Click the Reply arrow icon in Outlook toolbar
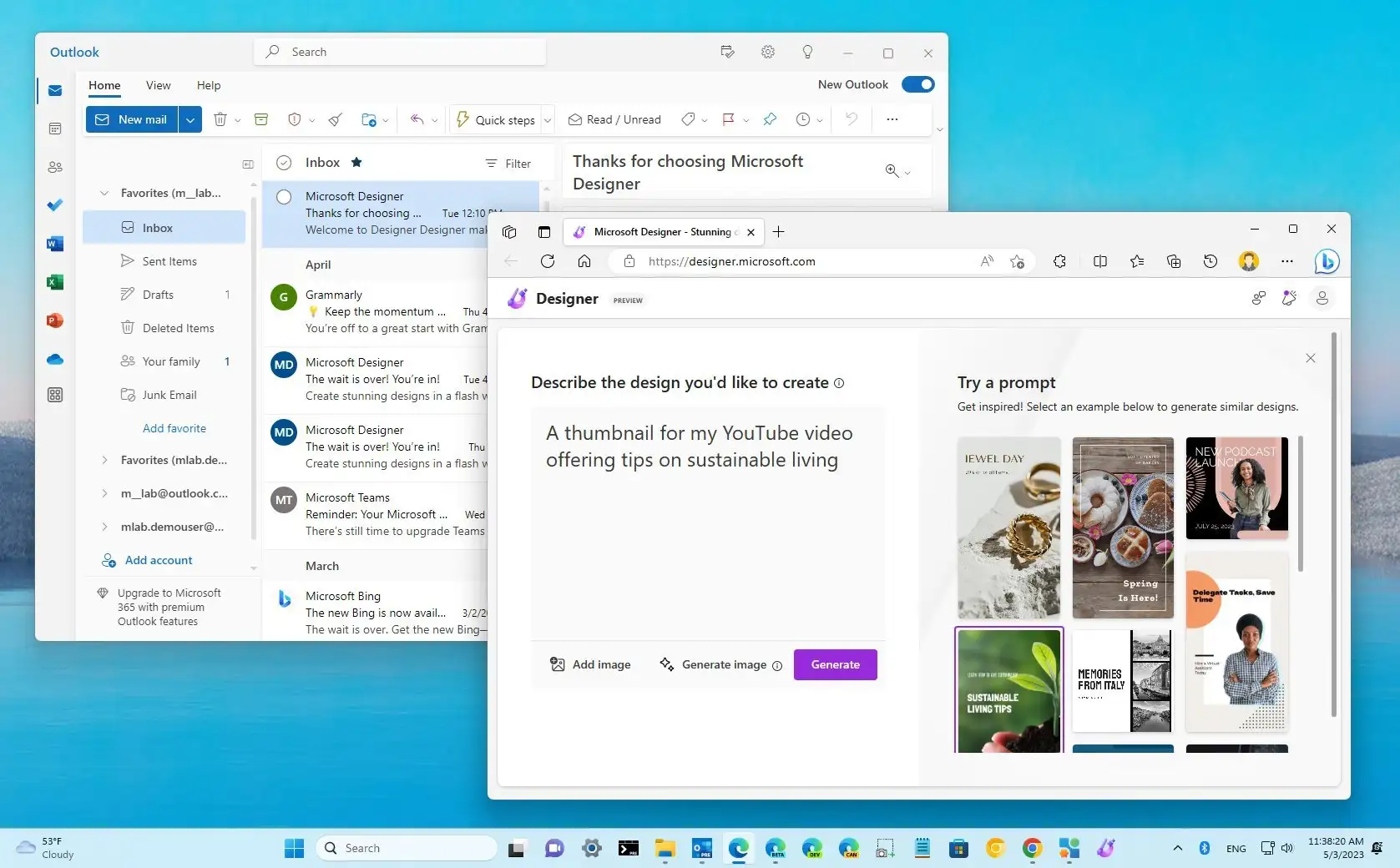 pyautogui.click(x=417, y=119)
